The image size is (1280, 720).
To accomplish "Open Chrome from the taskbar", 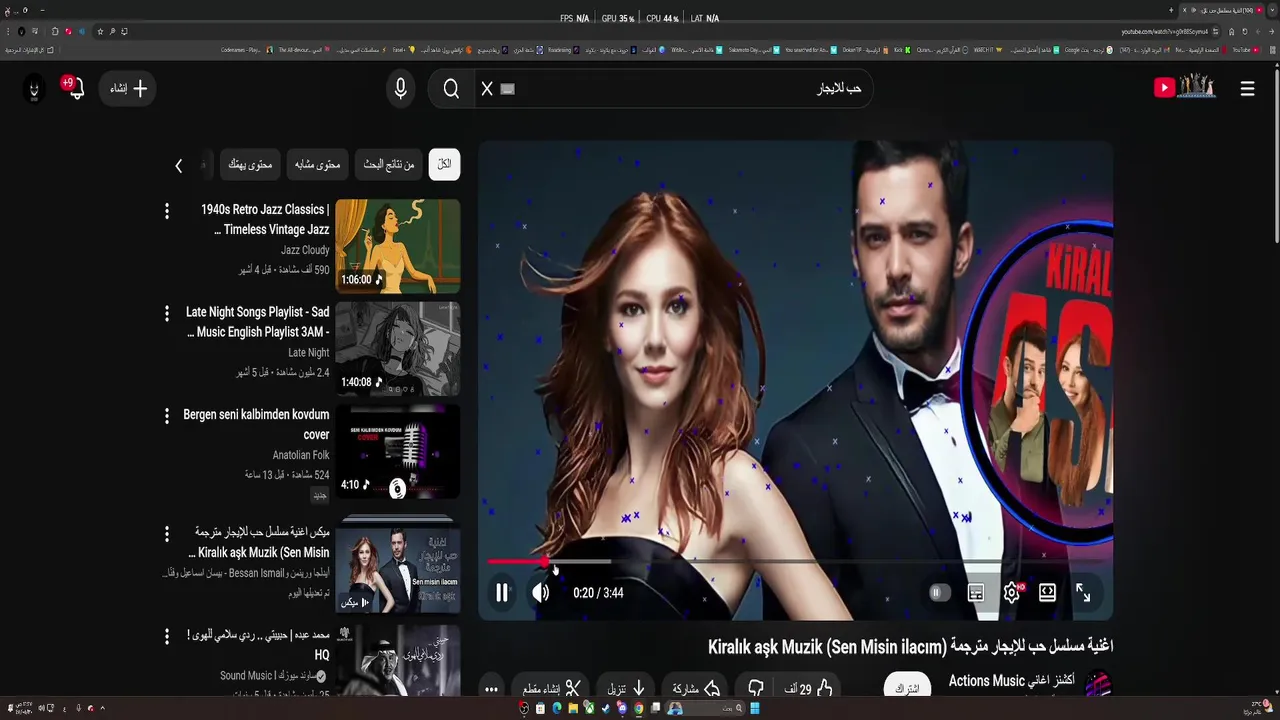I will point(638,708).
